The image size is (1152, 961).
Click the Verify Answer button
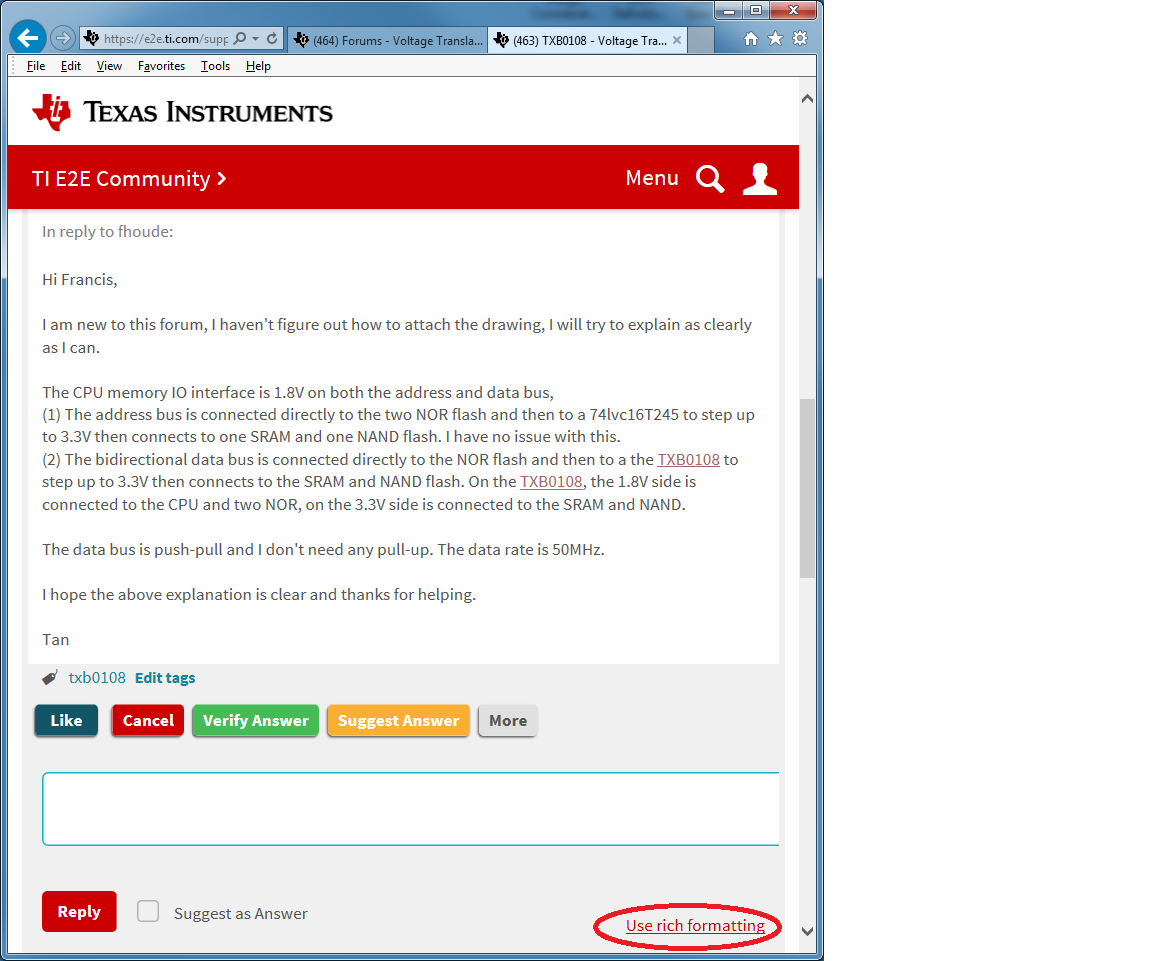click(256, 721)
